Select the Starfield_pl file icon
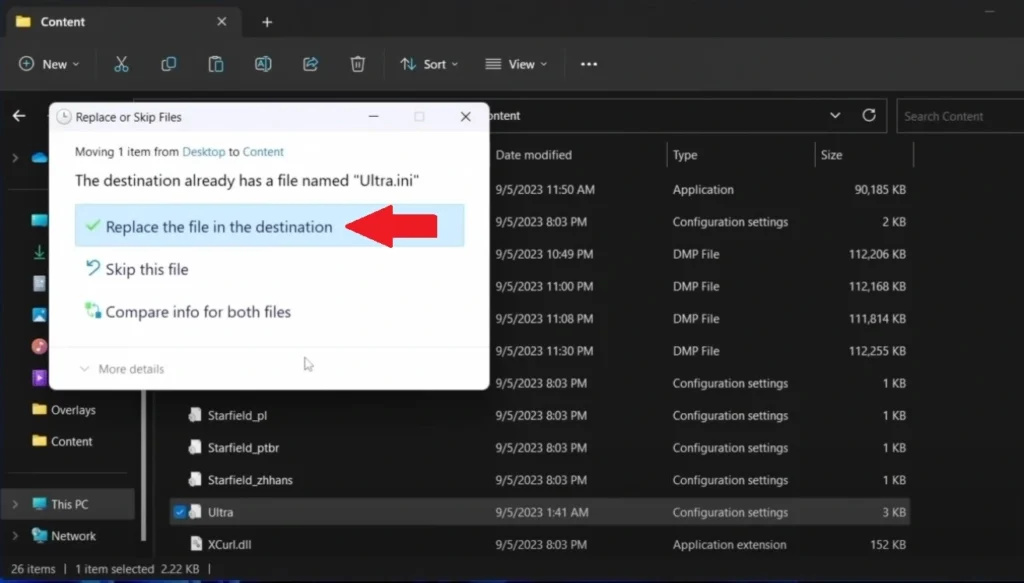 click(195, 415)
